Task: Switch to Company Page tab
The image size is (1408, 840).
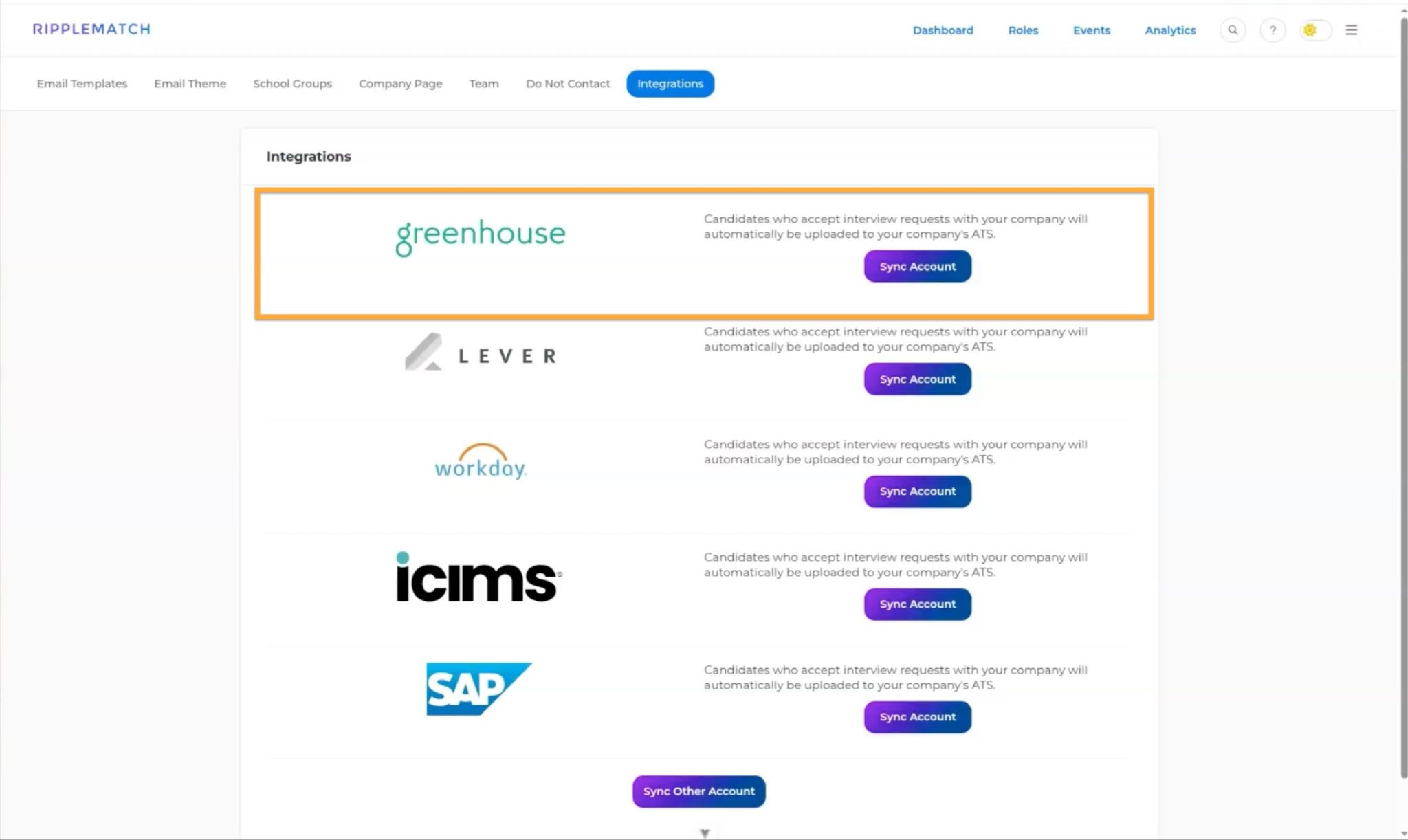Action: click(400, 84)
